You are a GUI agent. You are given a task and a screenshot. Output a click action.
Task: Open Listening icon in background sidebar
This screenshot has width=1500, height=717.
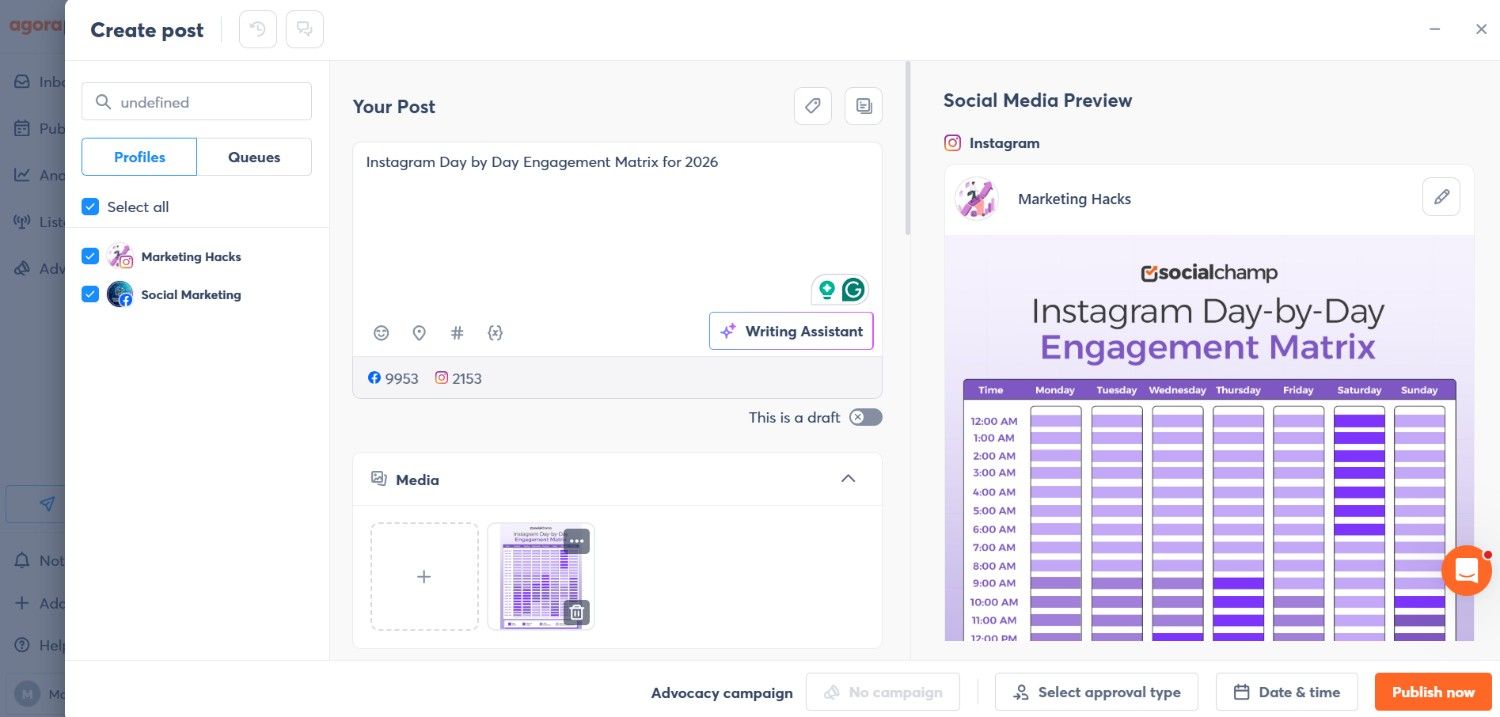click(x=22, y=221)
